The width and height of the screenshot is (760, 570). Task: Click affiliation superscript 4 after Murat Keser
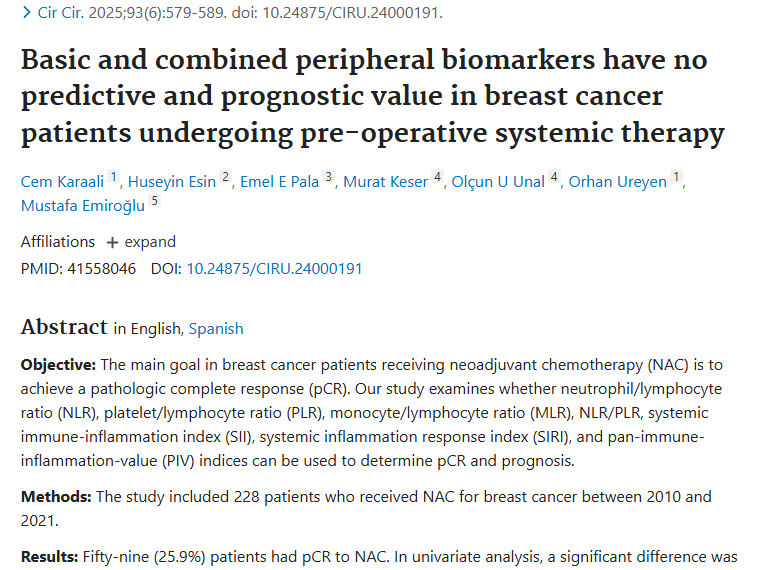click(x=437, y=178)
